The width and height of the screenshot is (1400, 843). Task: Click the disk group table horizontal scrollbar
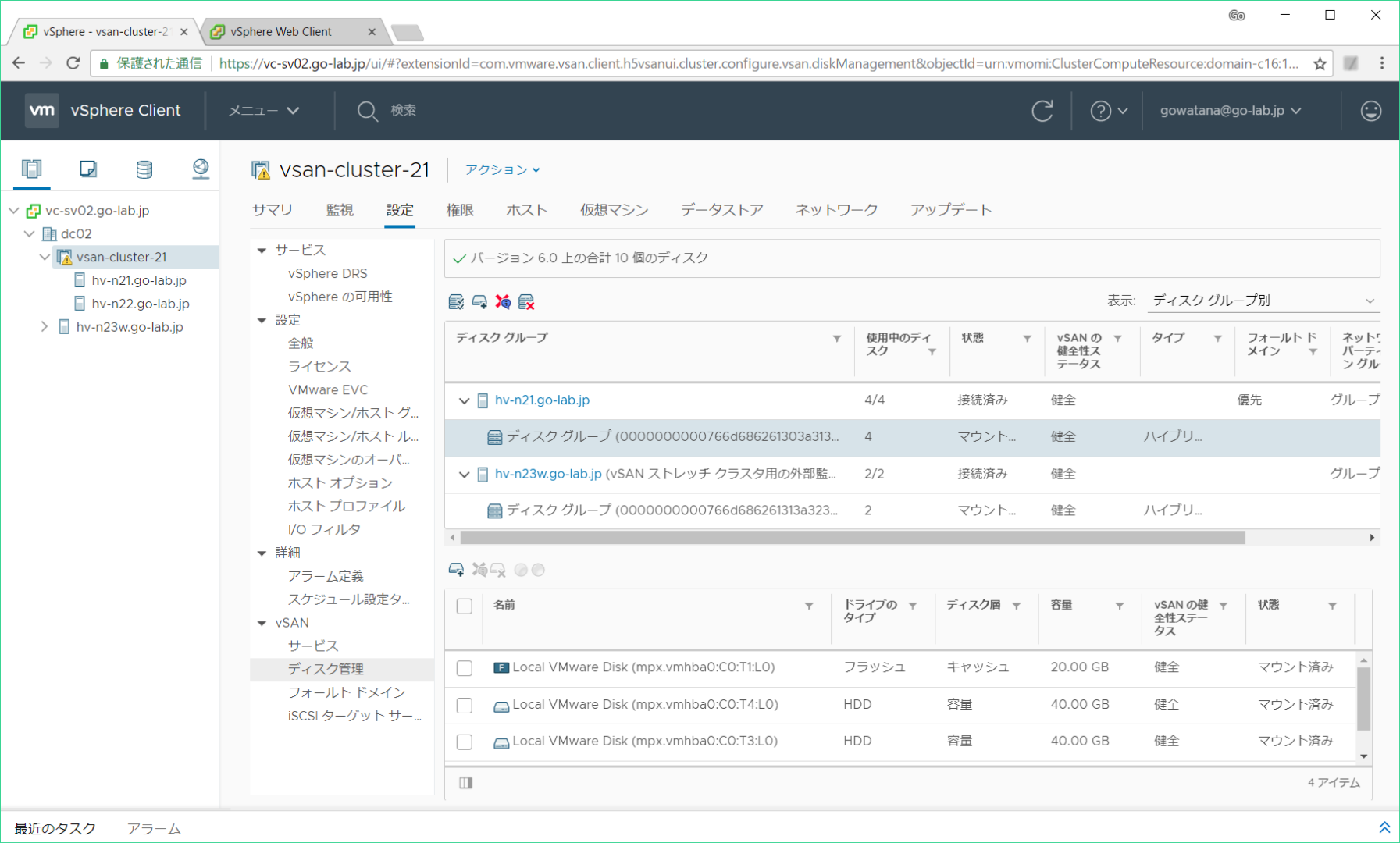click(x=853, y=538)
